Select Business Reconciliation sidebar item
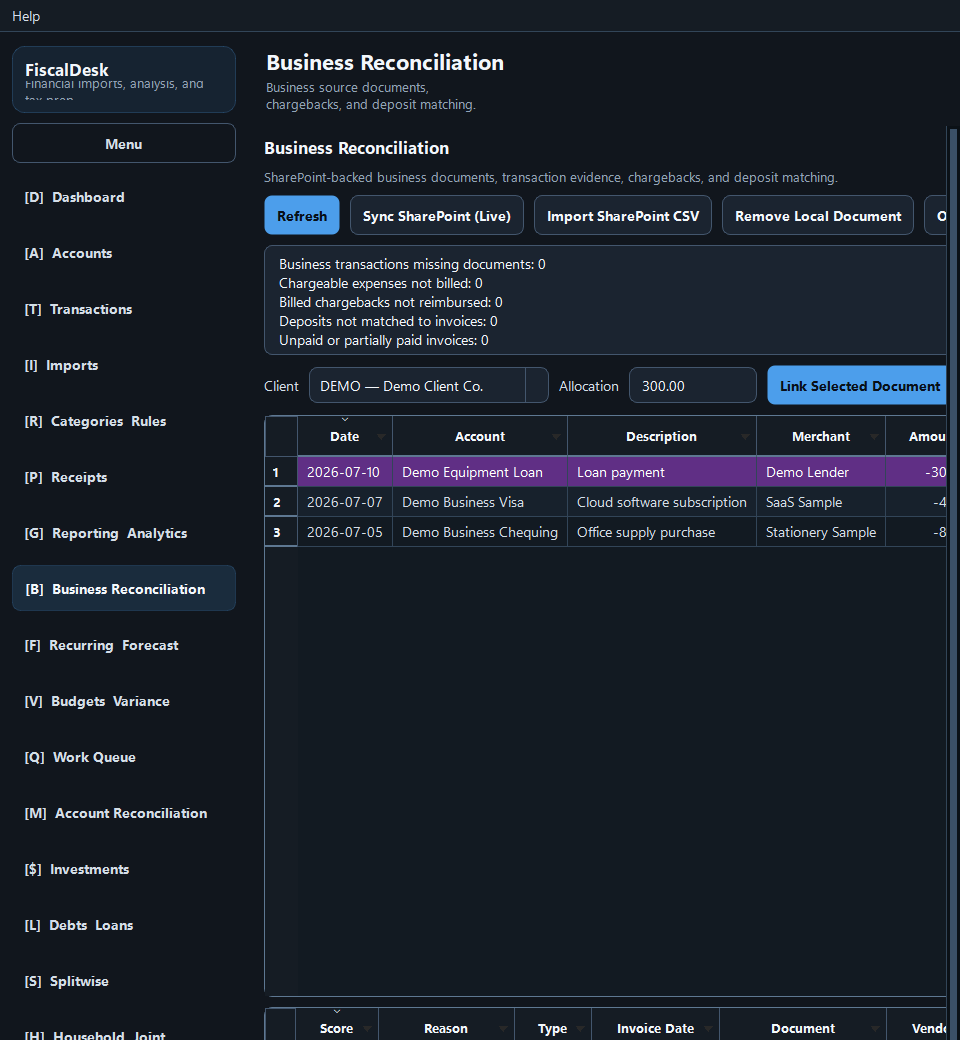 click(x=123, y=589)
